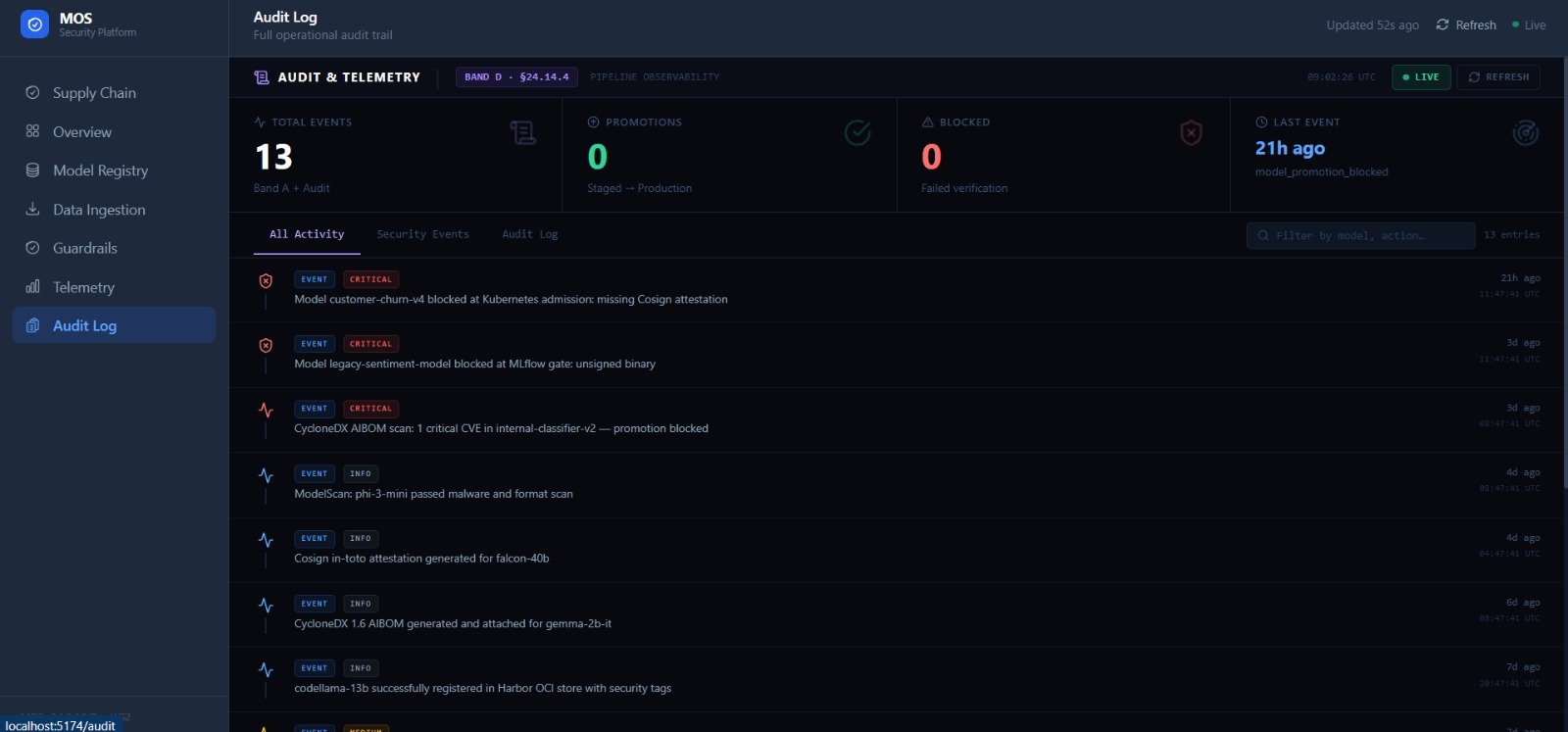Click the INFO badge on ModelScan phi-3-mini event

(361, 473)
